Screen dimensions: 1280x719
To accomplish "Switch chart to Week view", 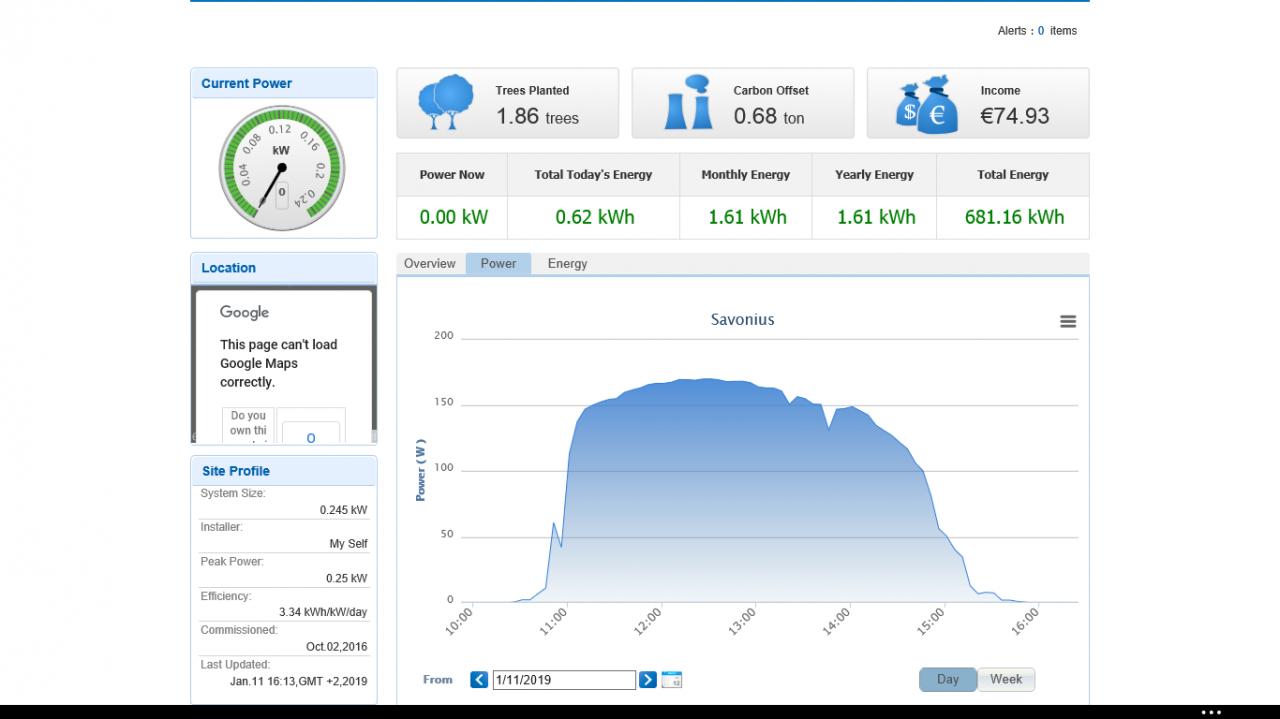I will tap(1006, 680).
